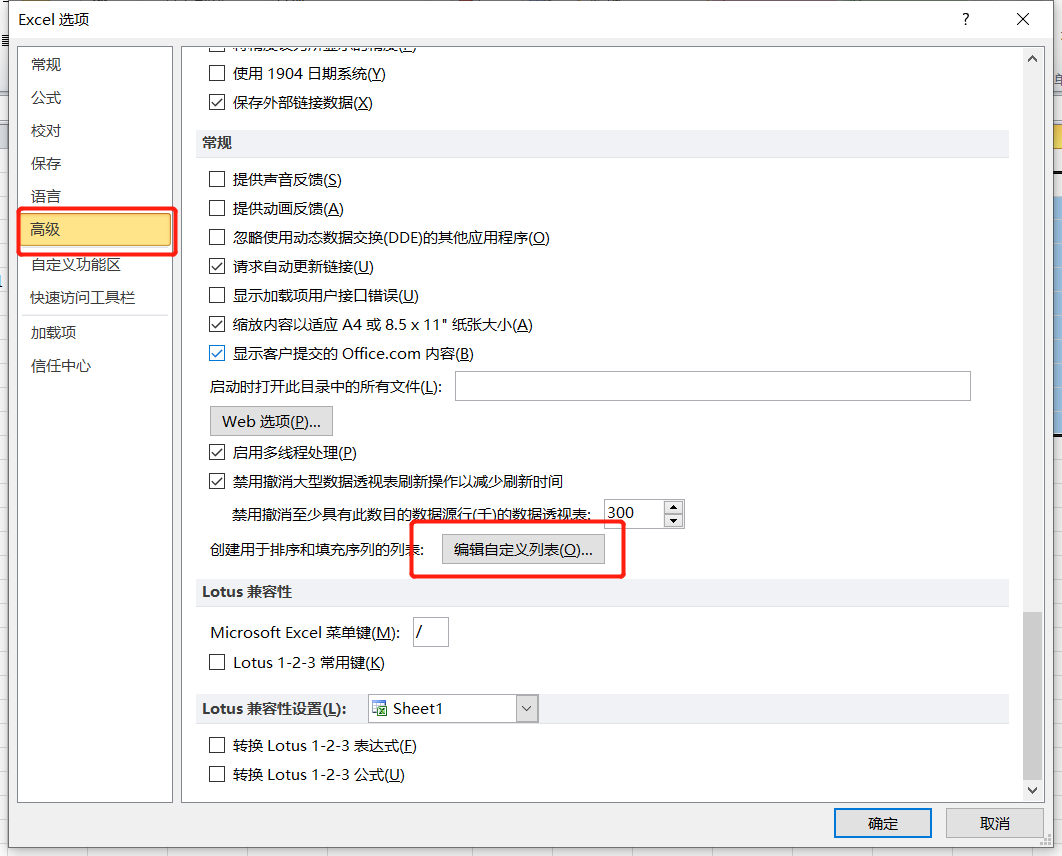Enable 使用 1904 日期系统 checkbox

pyautogui.click(x=217, y=73)
